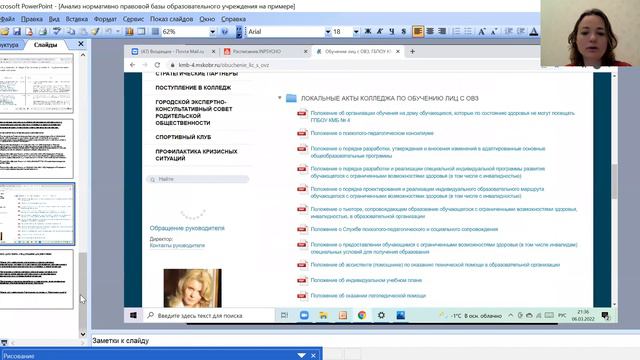Open PowerPoint Help with the question mark icon
The height and width of the screenshot is (360, 640).
click(224, 31)
